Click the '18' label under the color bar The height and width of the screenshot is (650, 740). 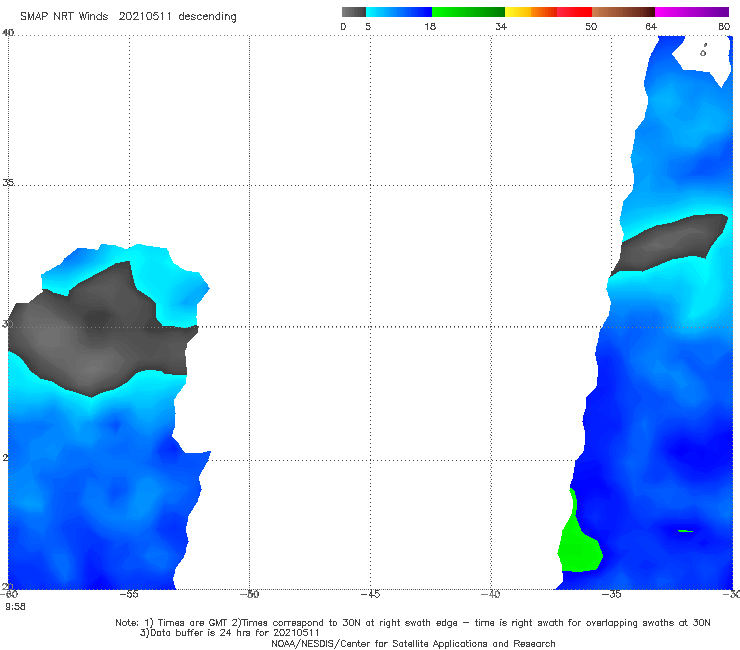(x=430, y=26)
